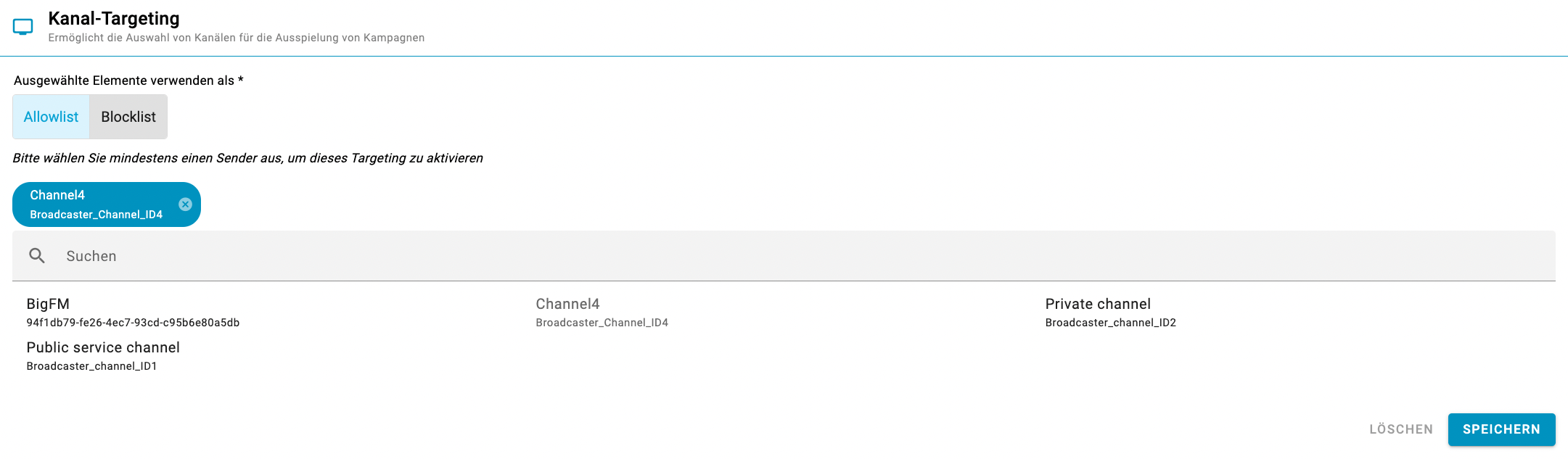The height and width of the screenshot is (459, 1568).
Task: Click the blue Channel4 selected chip
Action: pos(94,204)
